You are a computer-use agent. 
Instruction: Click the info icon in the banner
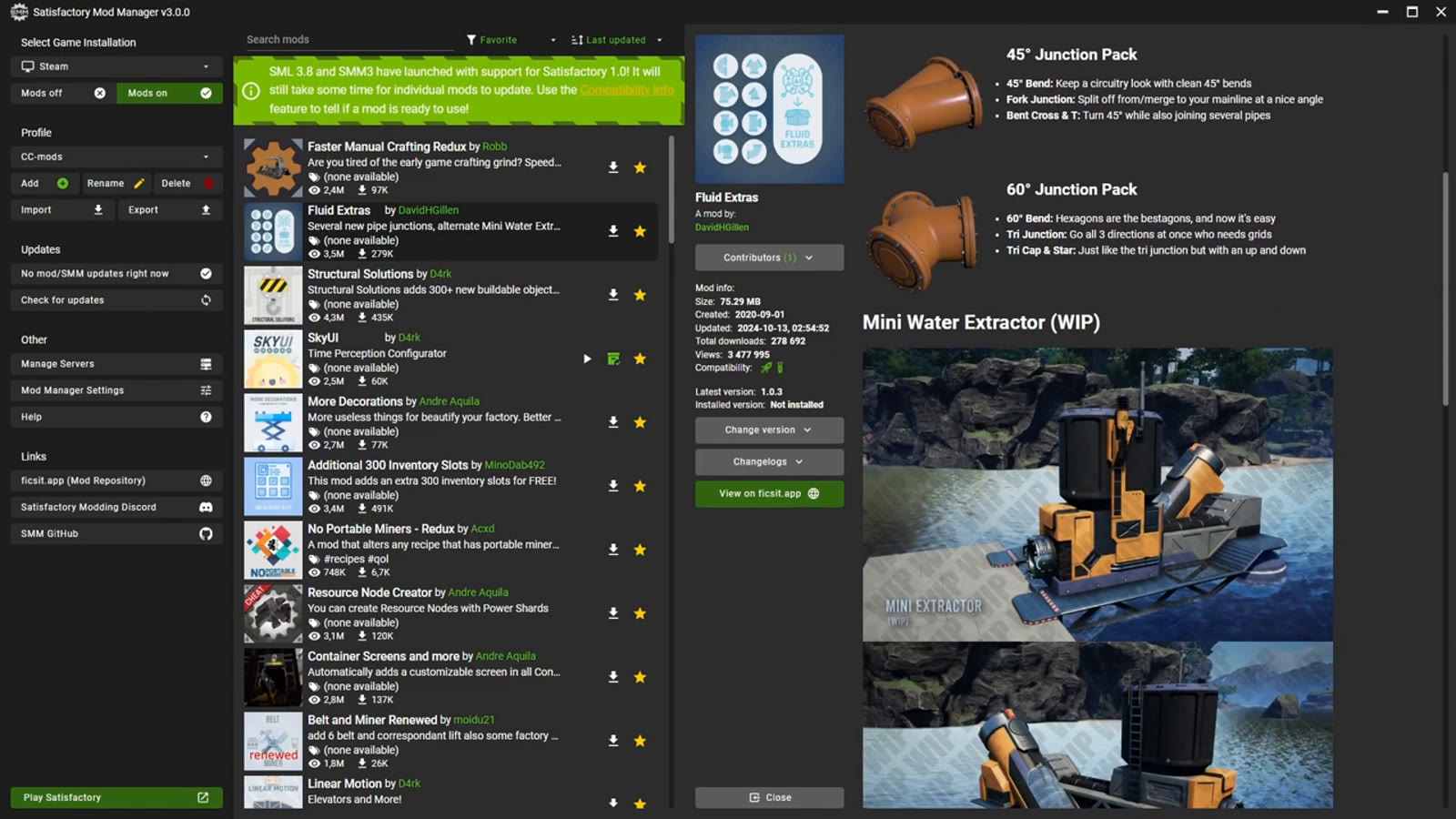tap(251, 90)
